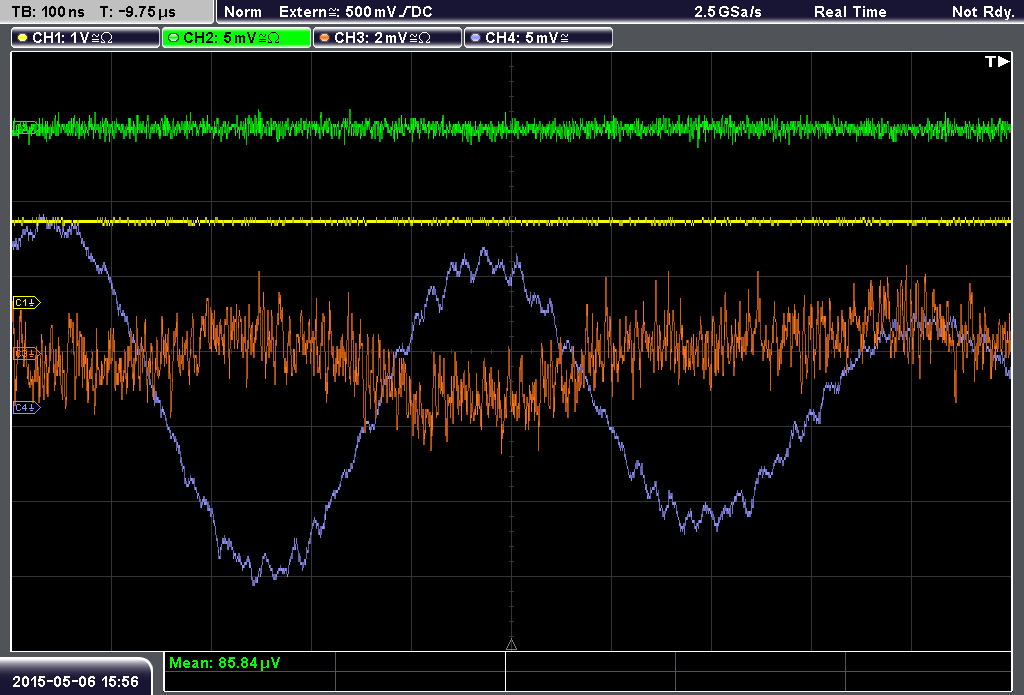The width and height of the screenshot is (1024, 695).
Task: Click the Extern 500 mV DC trigger source
Action: (356, 12)
